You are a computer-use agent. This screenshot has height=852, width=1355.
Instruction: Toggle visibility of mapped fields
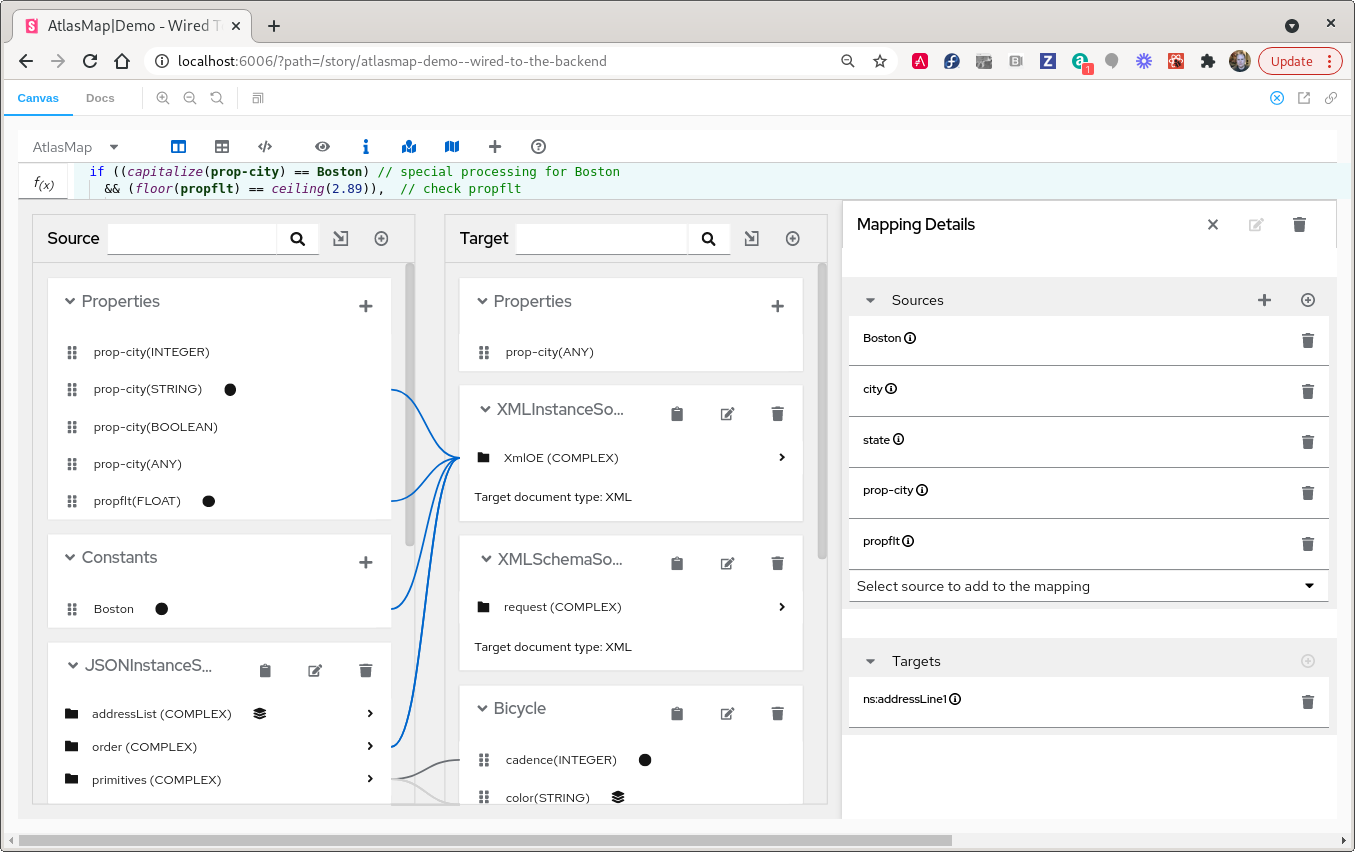[409, 146]
